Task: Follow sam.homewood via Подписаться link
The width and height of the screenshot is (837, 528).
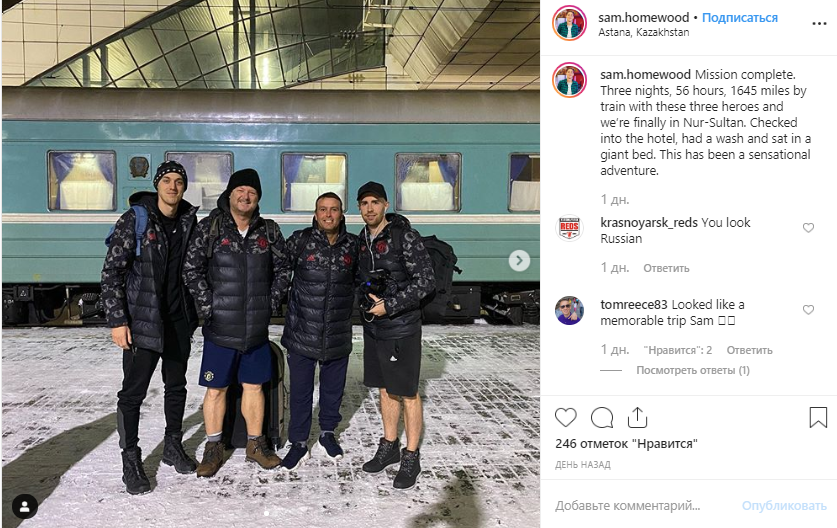Action: point(740,18)
